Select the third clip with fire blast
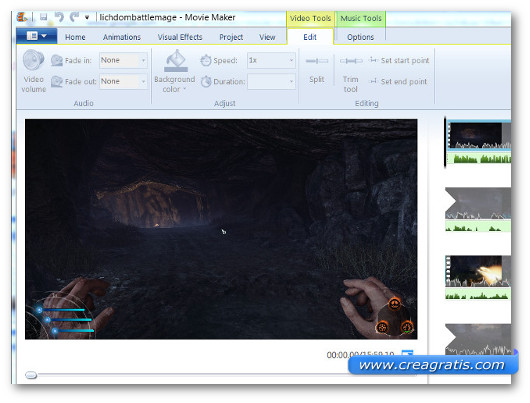This screenshot has height=403, width=530. (x=479, y=271)
